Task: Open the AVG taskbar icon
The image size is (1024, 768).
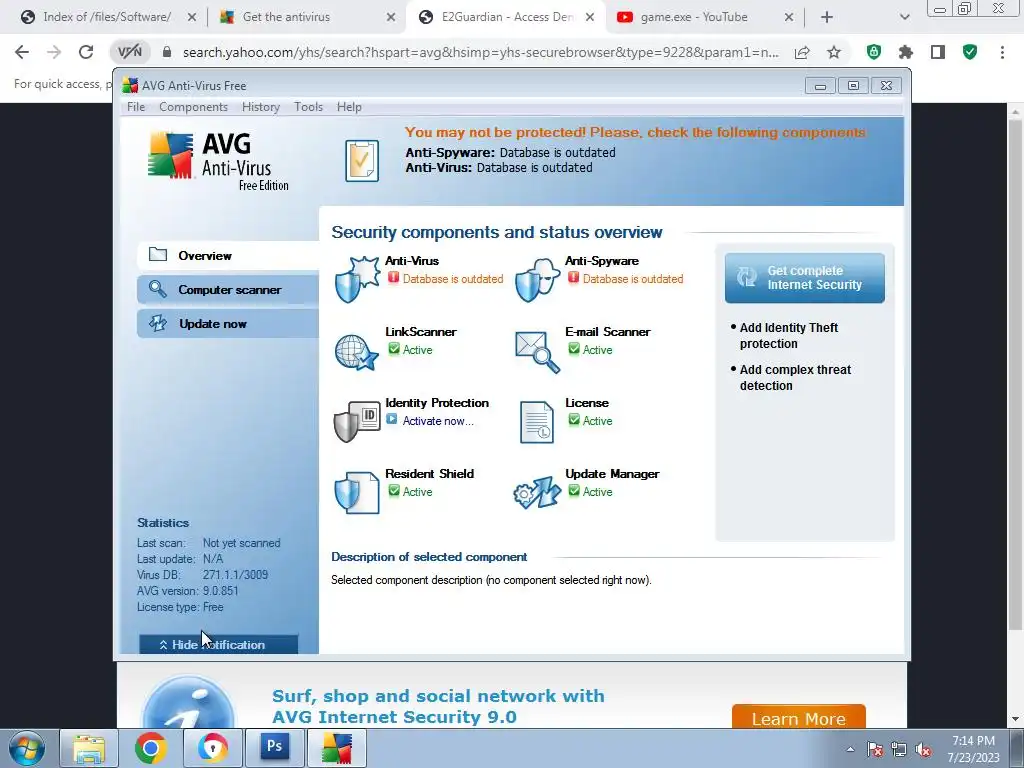Action: 337,748
